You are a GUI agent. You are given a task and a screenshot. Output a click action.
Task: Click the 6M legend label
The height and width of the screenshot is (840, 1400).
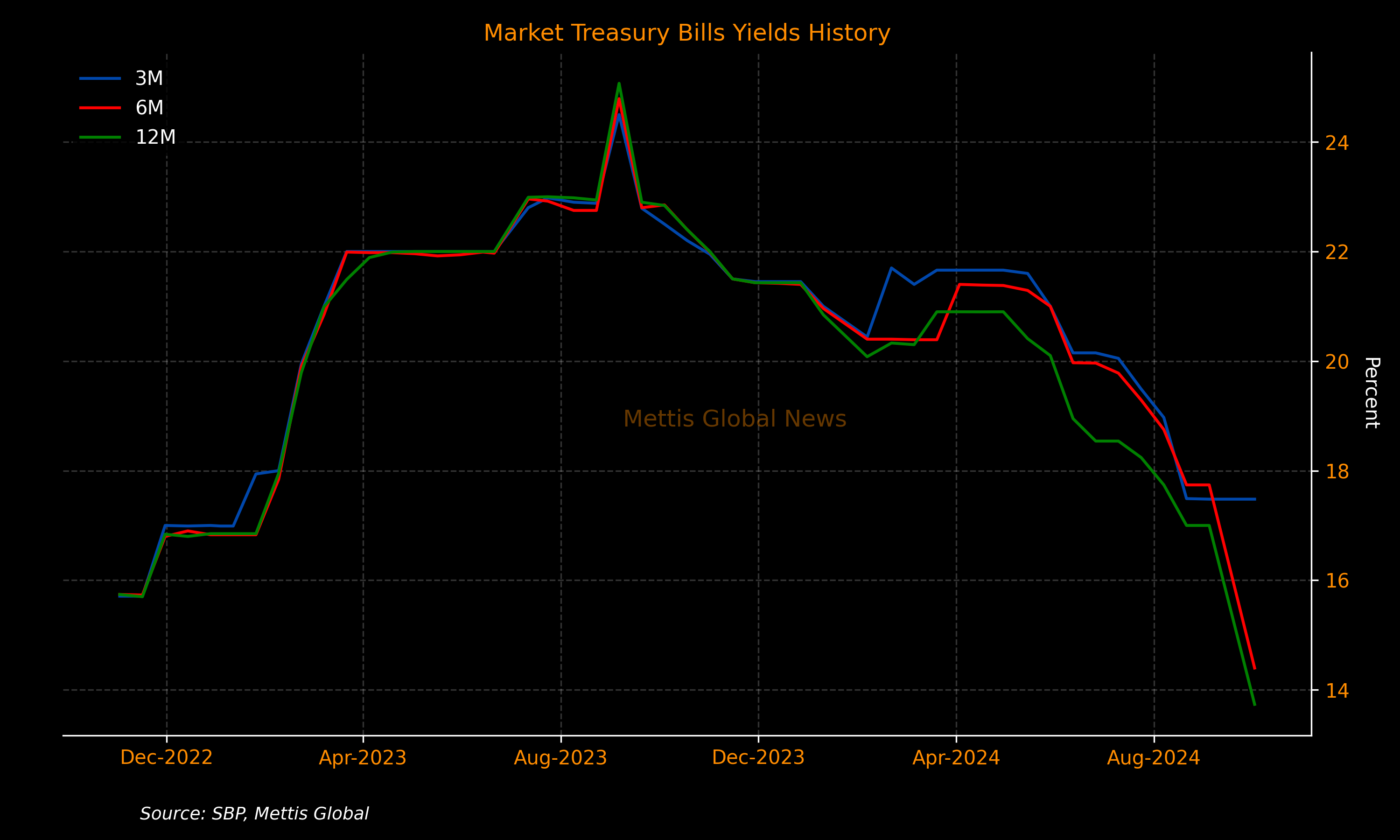(x=149, y=108)
